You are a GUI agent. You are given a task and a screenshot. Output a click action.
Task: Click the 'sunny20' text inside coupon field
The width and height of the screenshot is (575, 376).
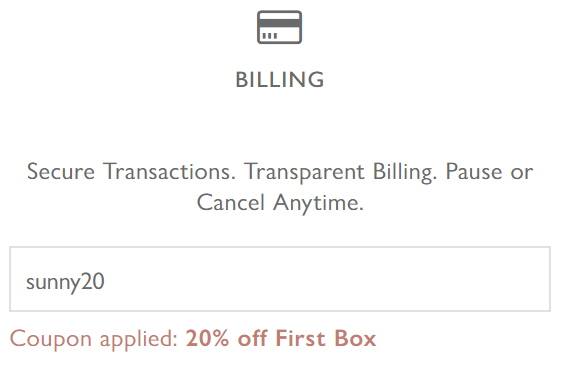tap(65, 282)
